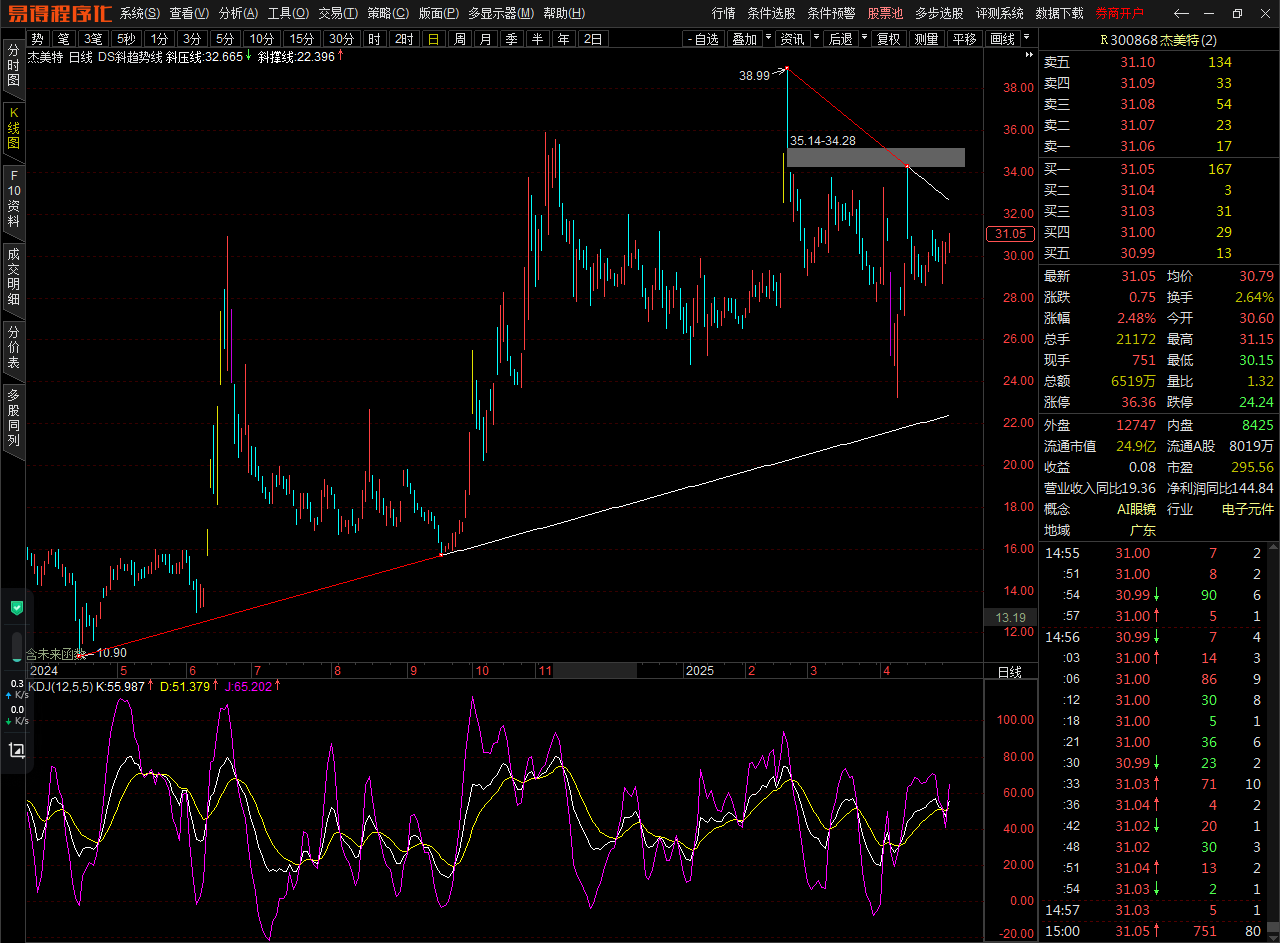Click the 资讯 news button
1280x943 pixels.
(794, 39)
